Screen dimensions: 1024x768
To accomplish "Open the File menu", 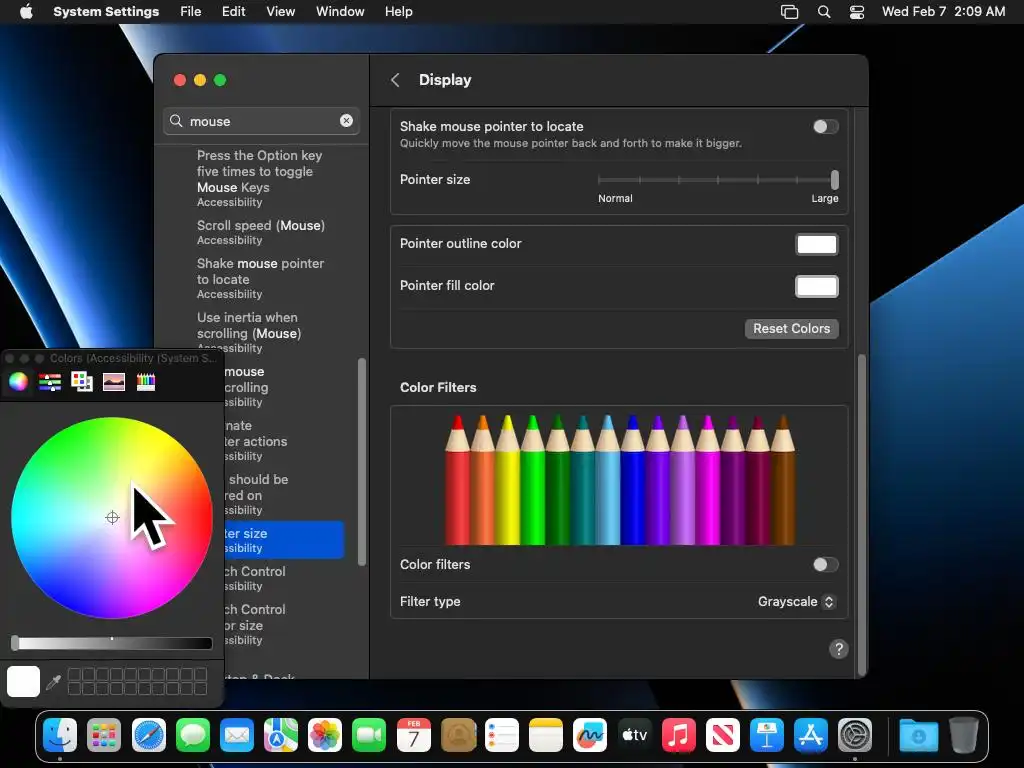I will (x=191, y=12).
